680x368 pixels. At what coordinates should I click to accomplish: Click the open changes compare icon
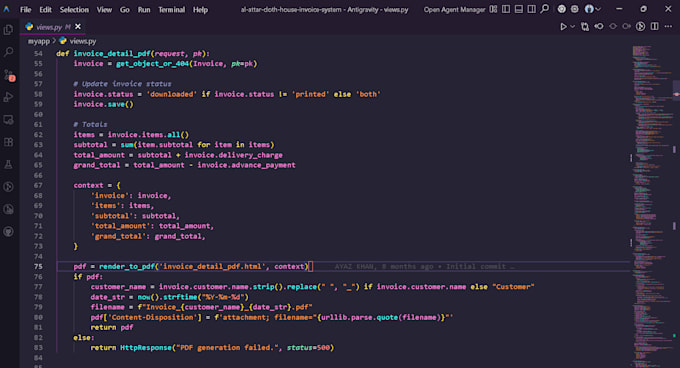pyautogui.click(x=585, y=26)
